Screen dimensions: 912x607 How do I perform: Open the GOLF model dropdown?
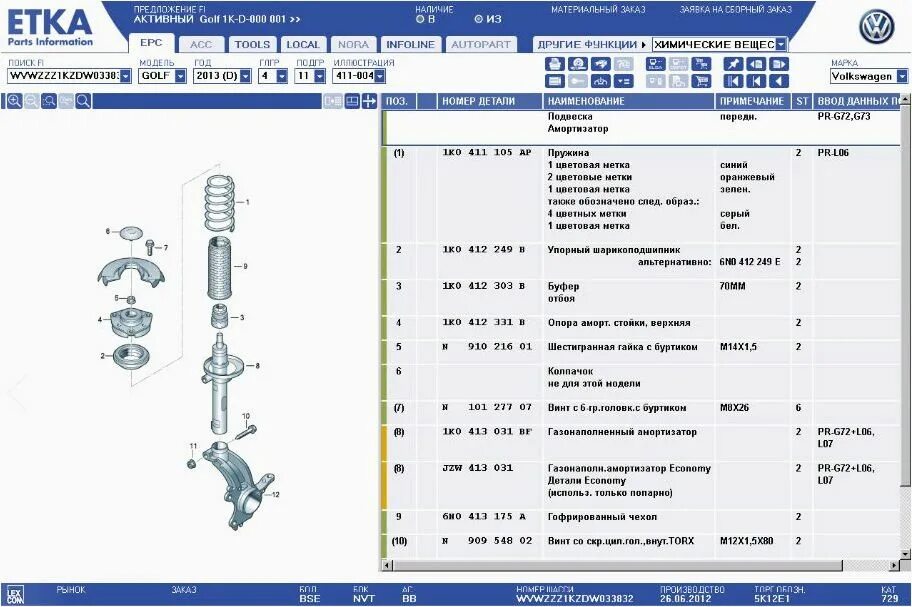pyautogui.click(x=180, y=76)
